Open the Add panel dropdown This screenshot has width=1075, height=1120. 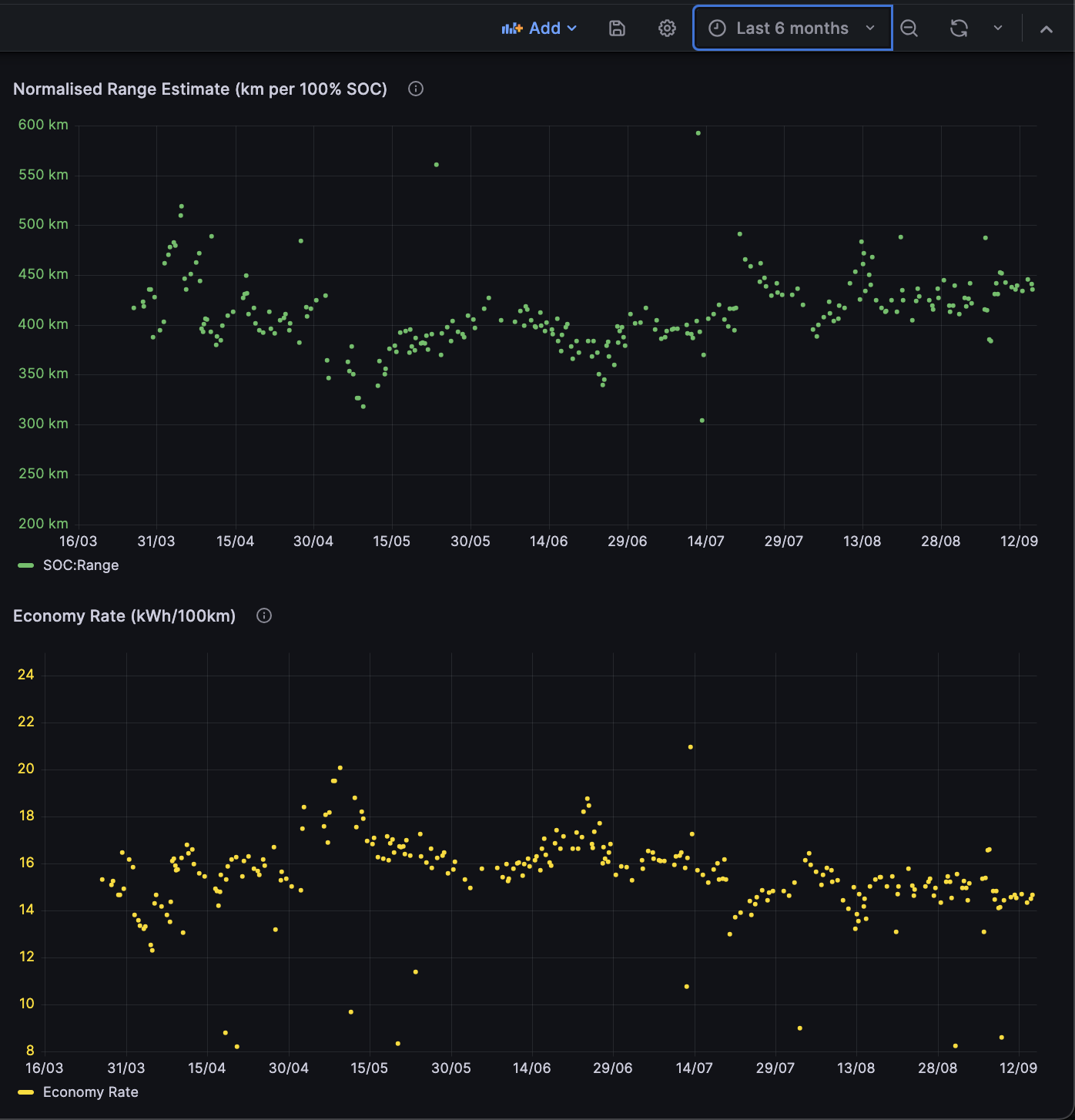(x=539, y=29)
